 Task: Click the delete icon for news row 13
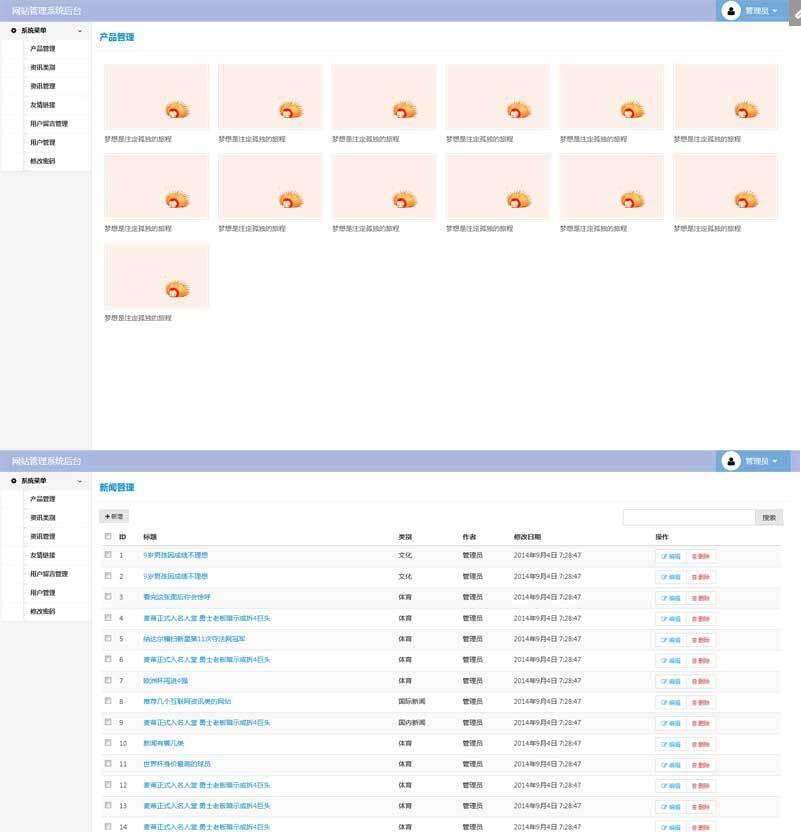pyautogui.click(x=694, y=807)
